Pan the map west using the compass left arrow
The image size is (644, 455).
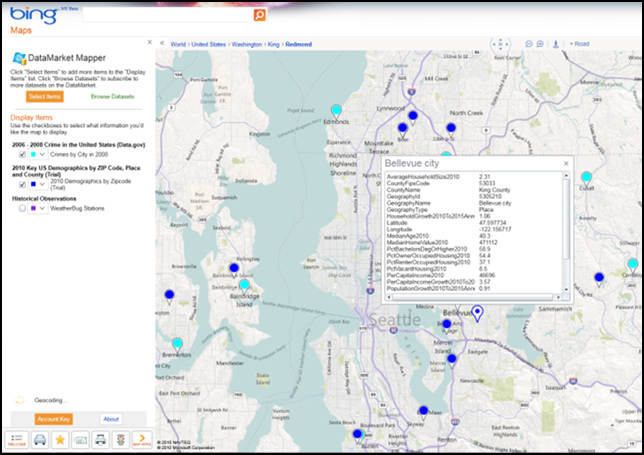point(494,44)
